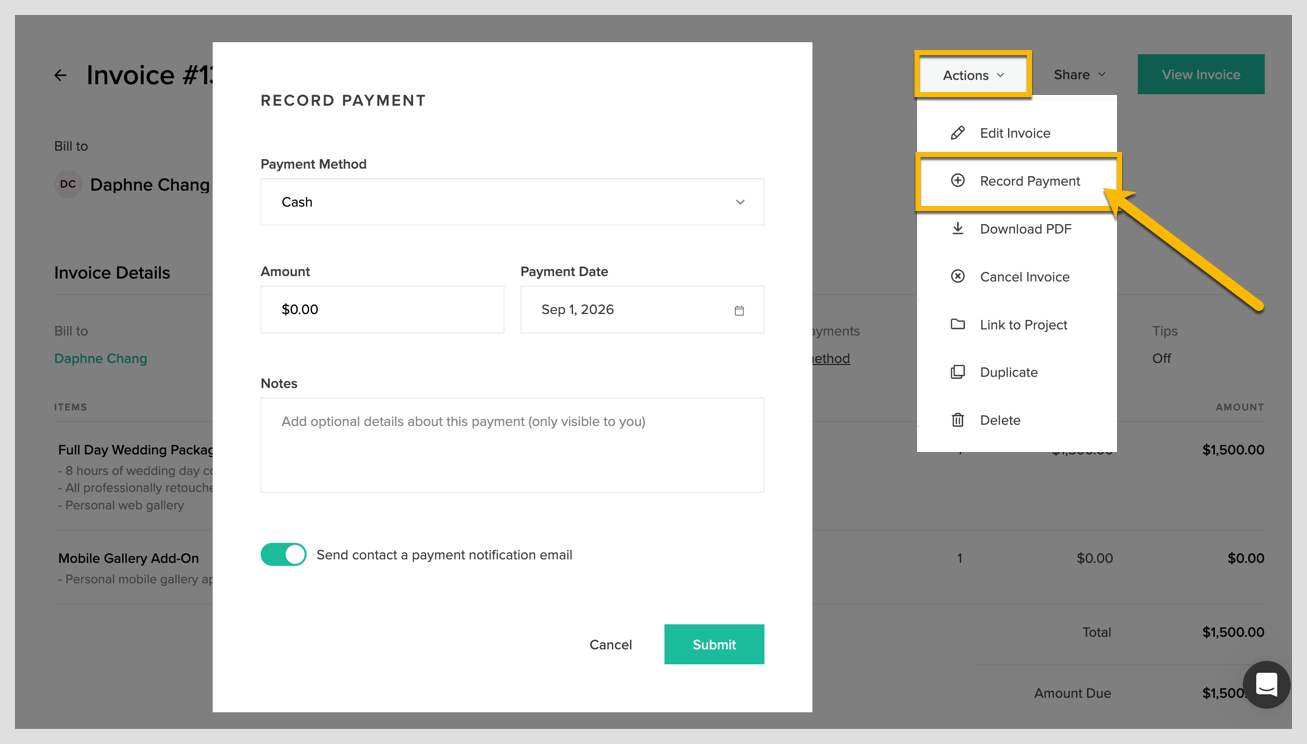Click the DC avatar of Daphne Chang
1307x744 pixels.
click(x=68, y=185)
